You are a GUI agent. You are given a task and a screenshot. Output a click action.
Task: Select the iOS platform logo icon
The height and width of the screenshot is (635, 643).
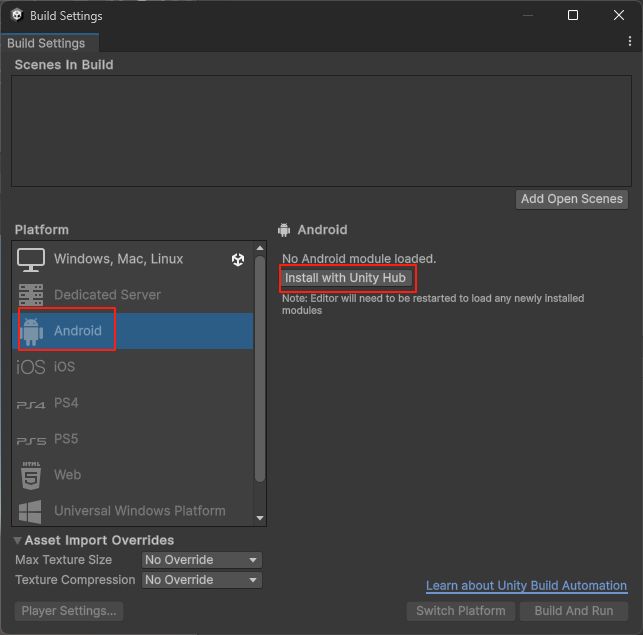[31, 367]
